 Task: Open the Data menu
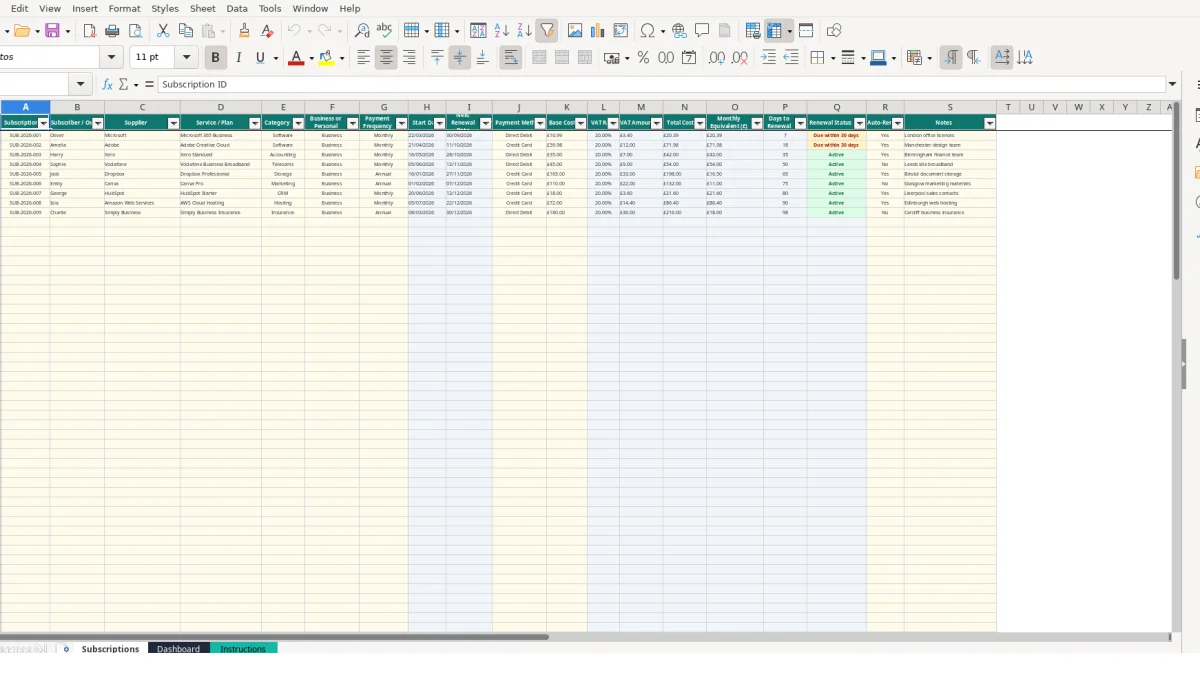pyautogui.click(x=237, y=8)
